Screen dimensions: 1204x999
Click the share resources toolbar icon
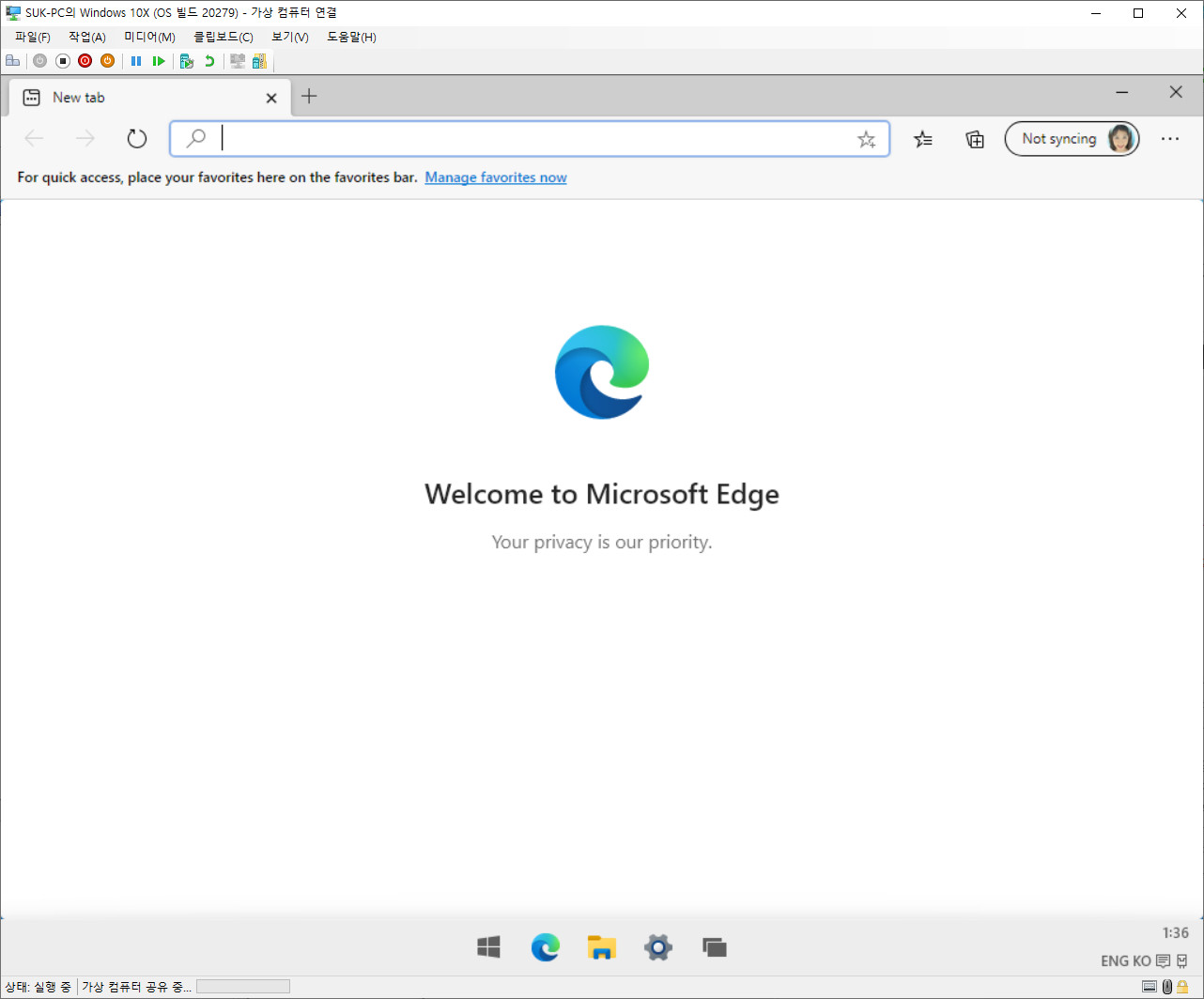point(259,61)
